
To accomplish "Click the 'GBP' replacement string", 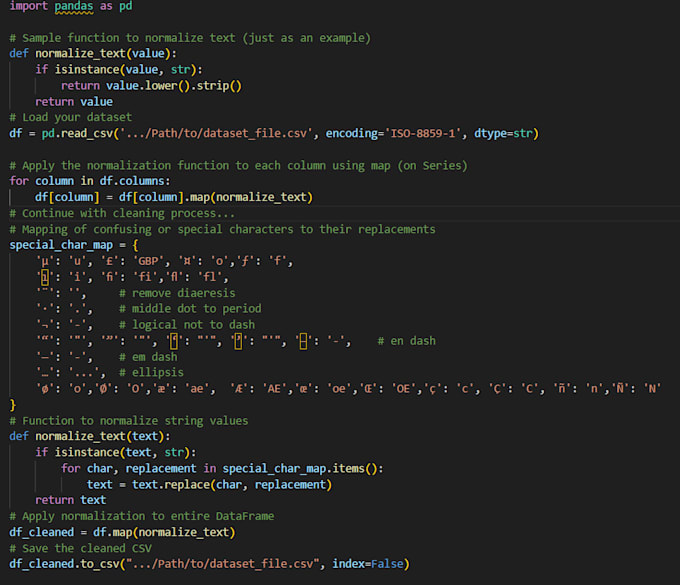I will pos(148,261).
